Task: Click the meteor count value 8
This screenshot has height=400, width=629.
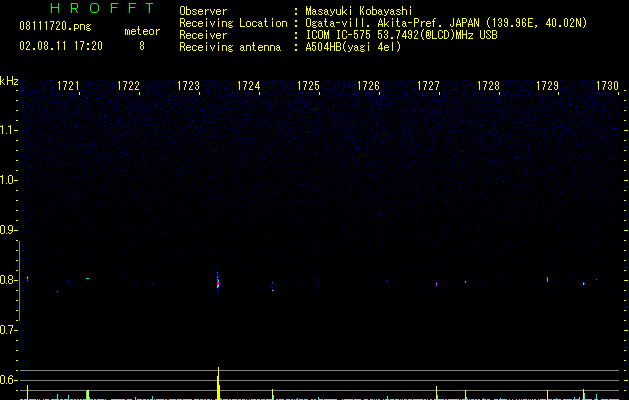Action: 142,46
